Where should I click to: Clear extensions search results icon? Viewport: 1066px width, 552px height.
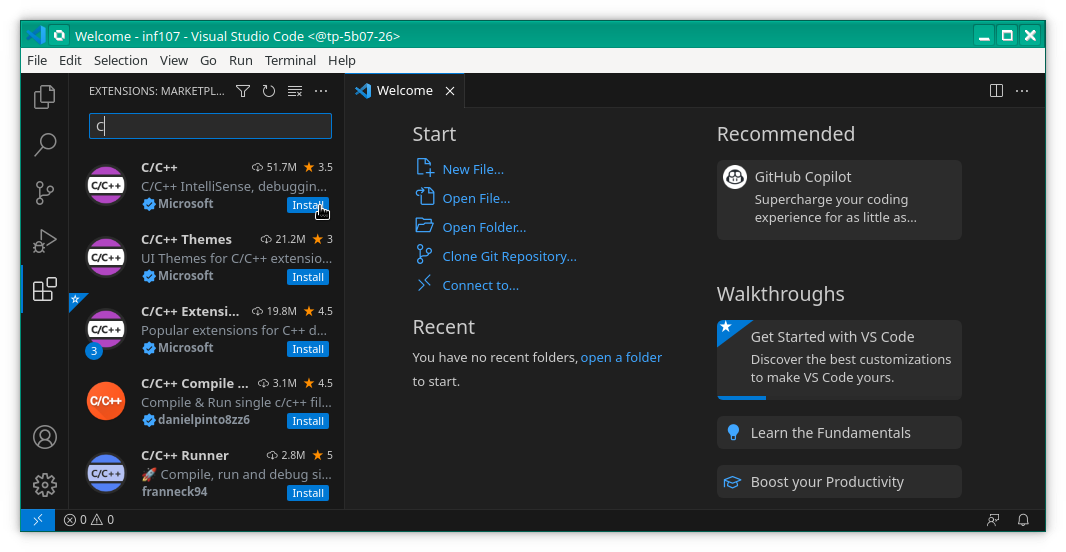(294, 91)
